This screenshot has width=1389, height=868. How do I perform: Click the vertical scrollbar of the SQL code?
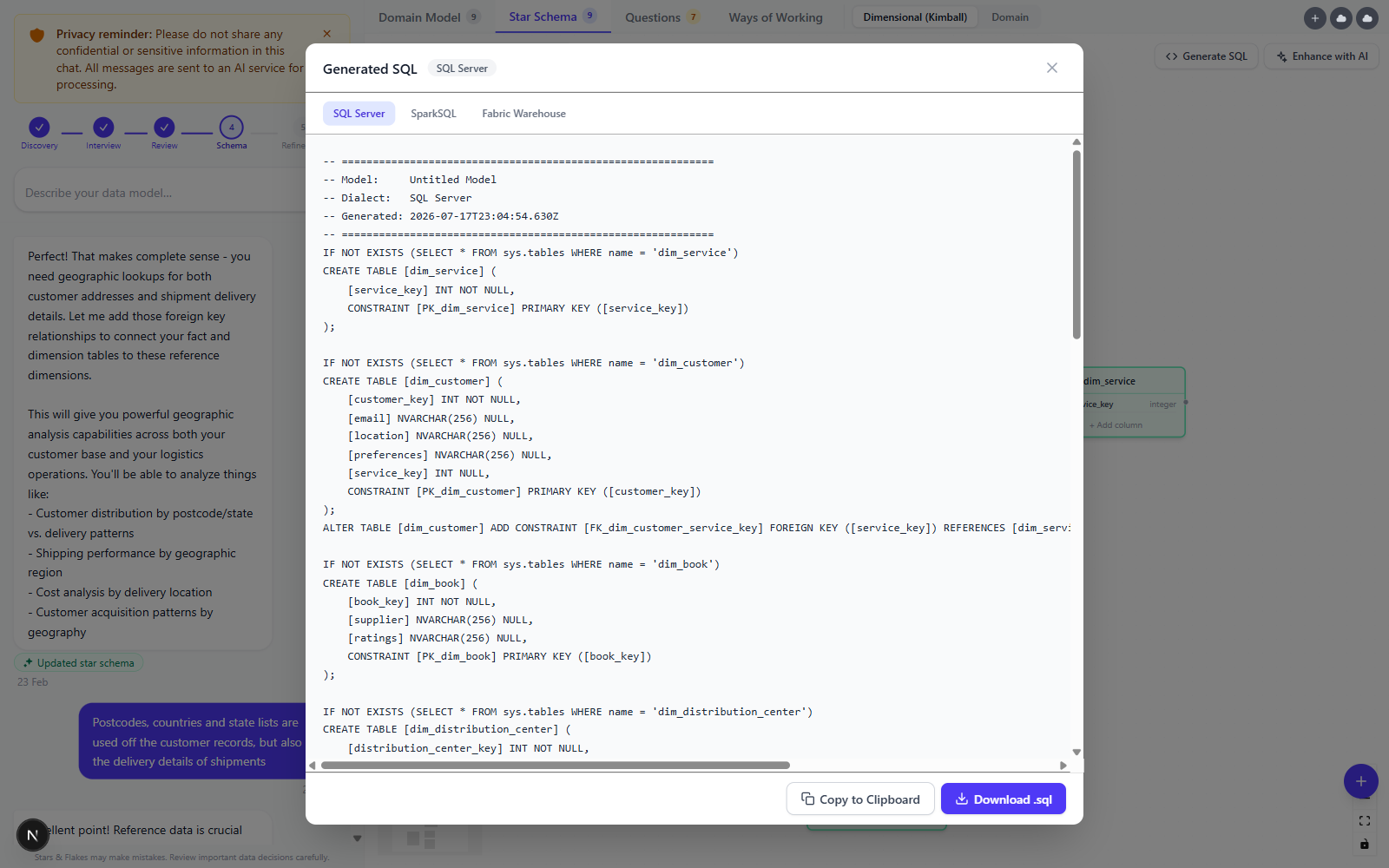tap(1076, 244)
